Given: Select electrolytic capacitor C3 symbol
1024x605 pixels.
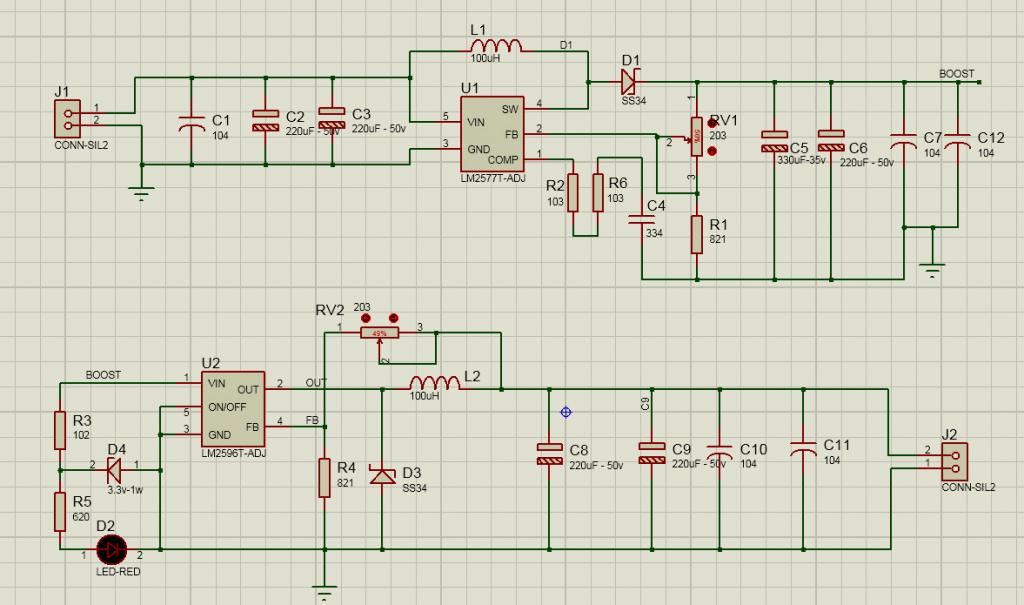Looking at the screenshot, I should tap(332, 118).
